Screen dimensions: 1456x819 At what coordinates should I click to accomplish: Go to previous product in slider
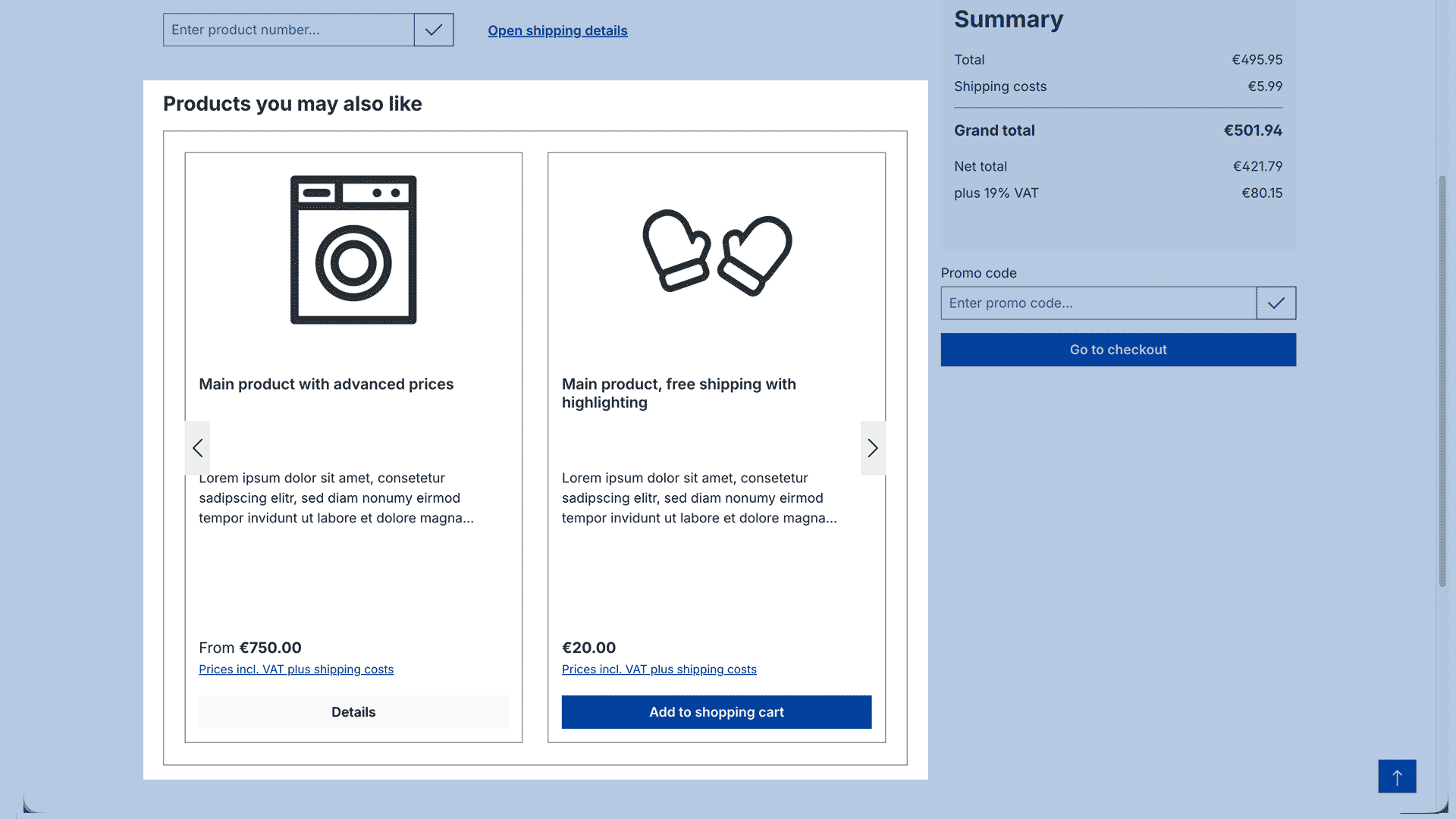[x=197, y=448]
